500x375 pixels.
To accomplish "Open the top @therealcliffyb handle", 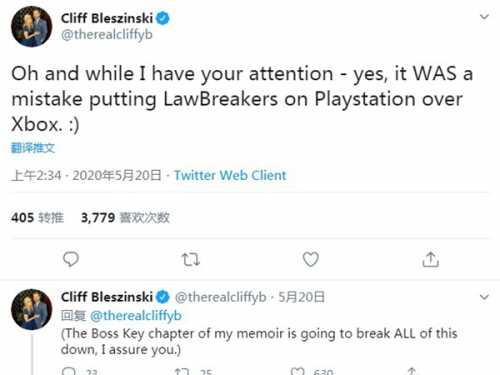I will 107,34.
